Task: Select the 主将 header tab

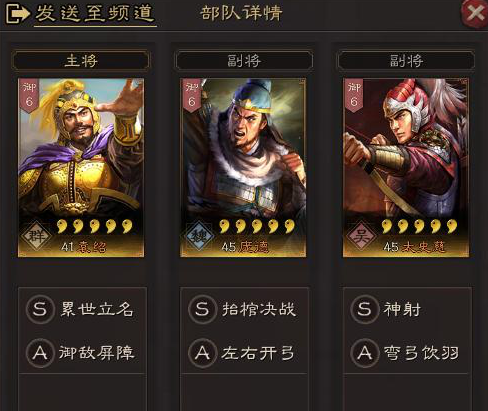Action: coord(81,61)
